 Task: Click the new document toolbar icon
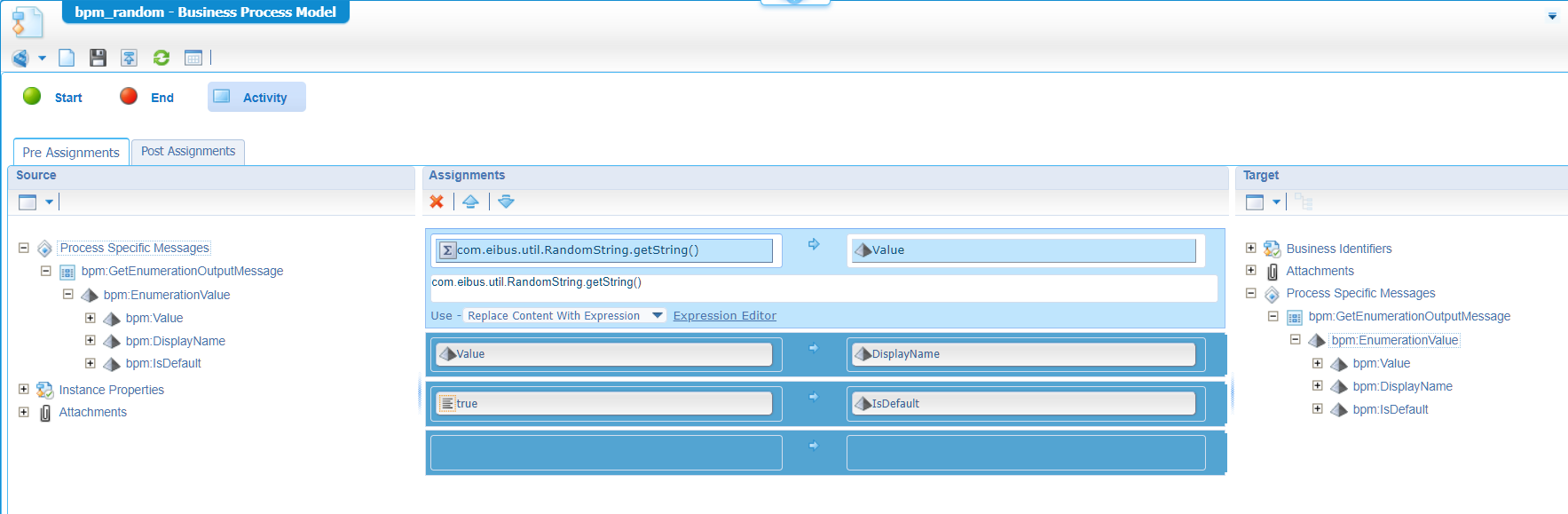67,58
